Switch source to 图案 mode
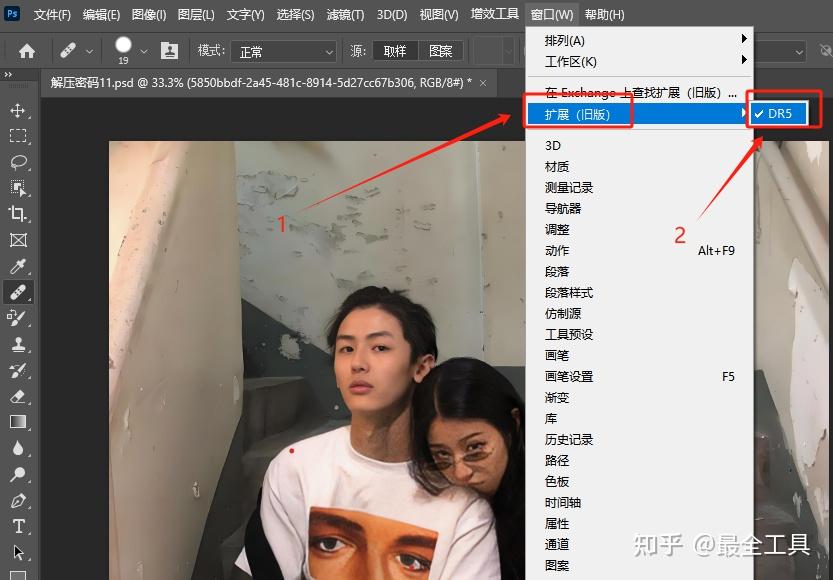Viewport: 833px width, 580px height. (440, 50)
